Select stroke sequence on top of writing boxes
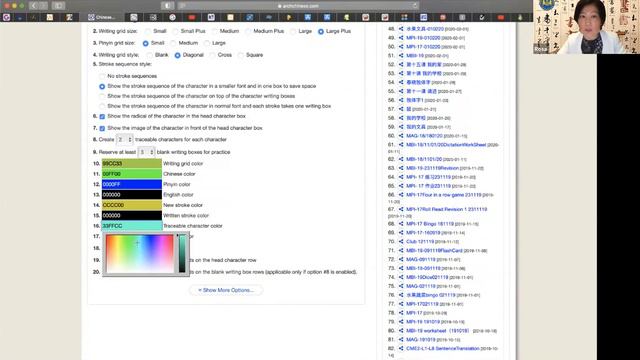This screenshot has width=640, height=360. point(102,96)
